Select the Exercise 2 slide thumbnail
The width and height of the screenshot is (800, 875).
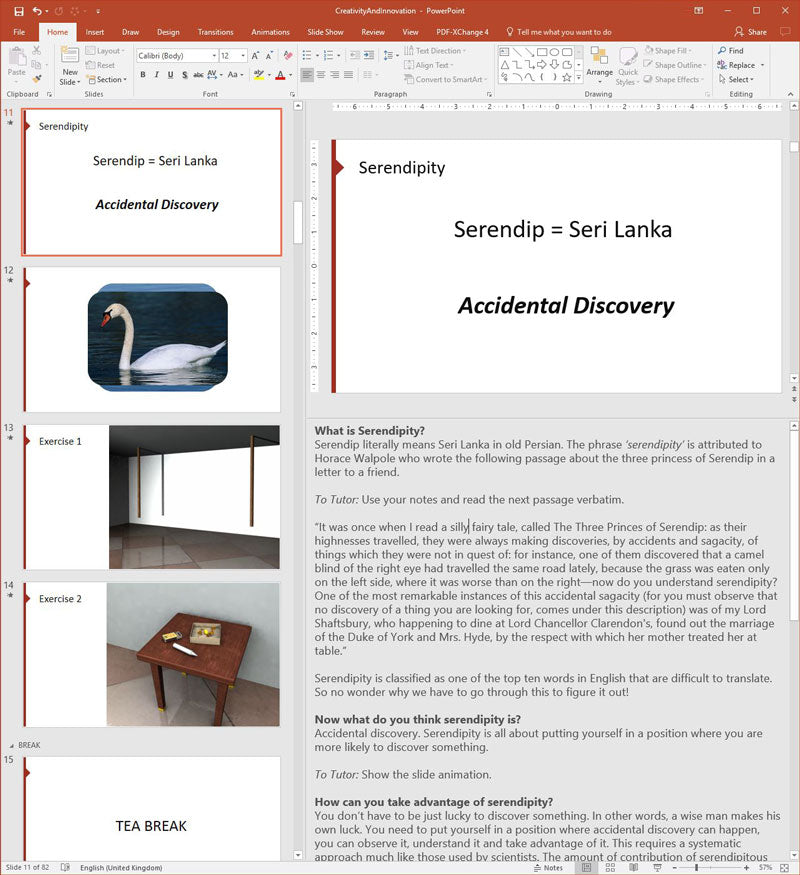tap(152, 655)
